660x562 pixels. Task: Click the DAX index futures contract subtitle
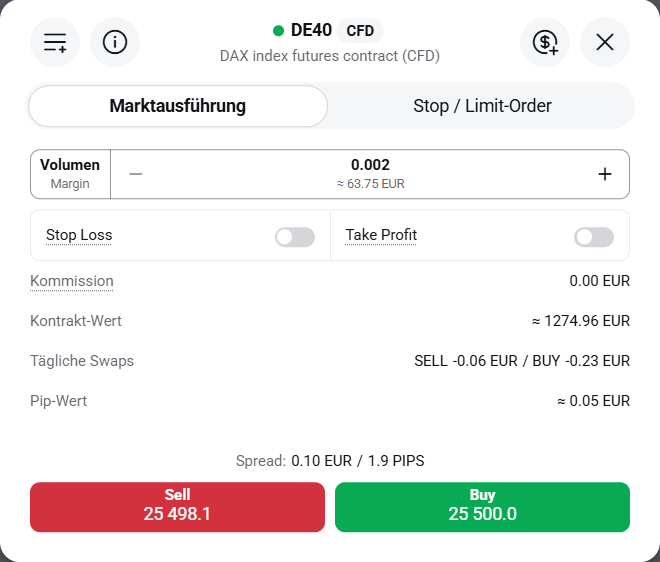tap(330, 56)
